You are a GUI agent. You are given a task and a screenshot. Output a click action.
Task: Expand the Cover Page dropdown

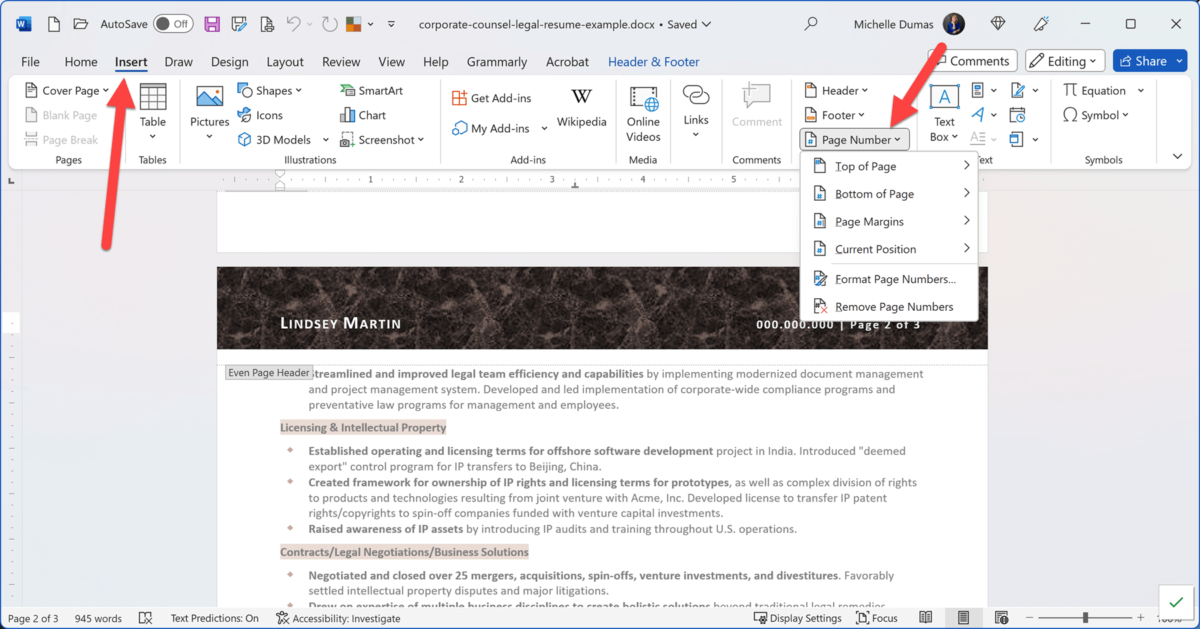coord(103,89)
